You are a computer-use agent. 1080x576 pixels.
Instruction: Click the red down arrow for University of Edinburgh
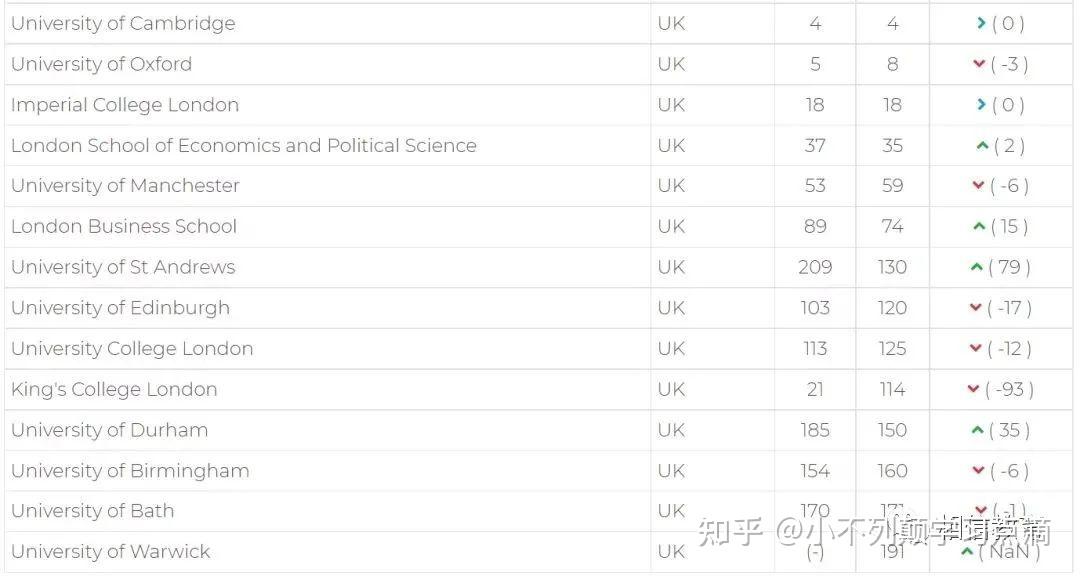(976, 308)
